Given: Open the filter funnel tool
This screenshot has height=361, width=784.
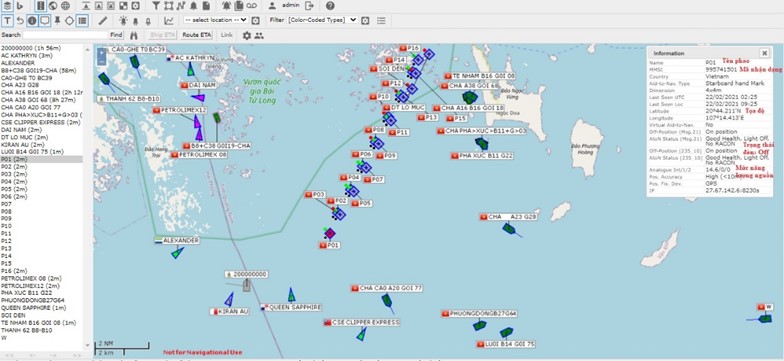Looking at the screenshot, I should point(156,6).
